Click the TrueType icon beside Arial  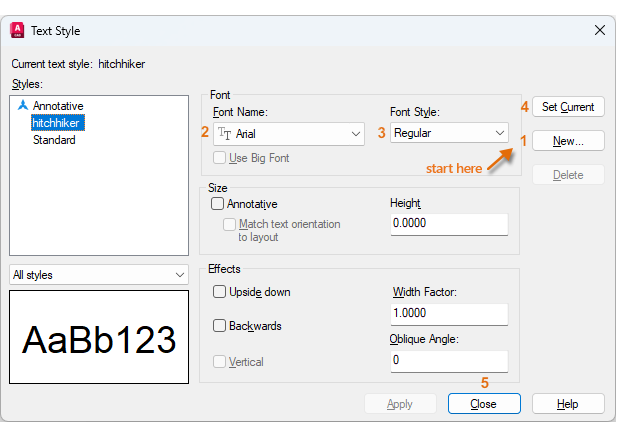225,133
